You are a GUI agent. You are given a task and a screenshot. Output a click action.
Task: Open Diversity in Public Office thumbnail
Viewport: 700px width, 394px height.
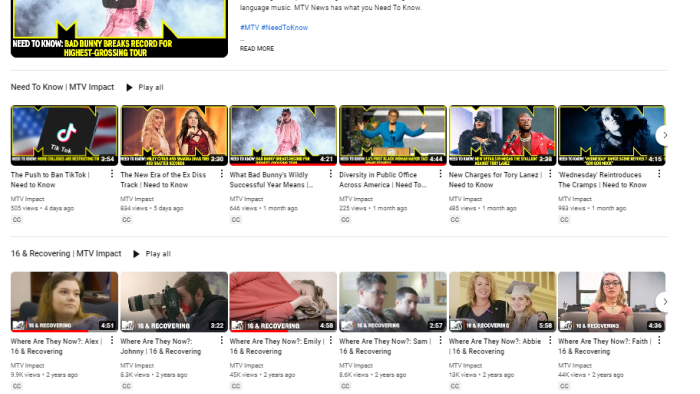click(x=393, y=135)
